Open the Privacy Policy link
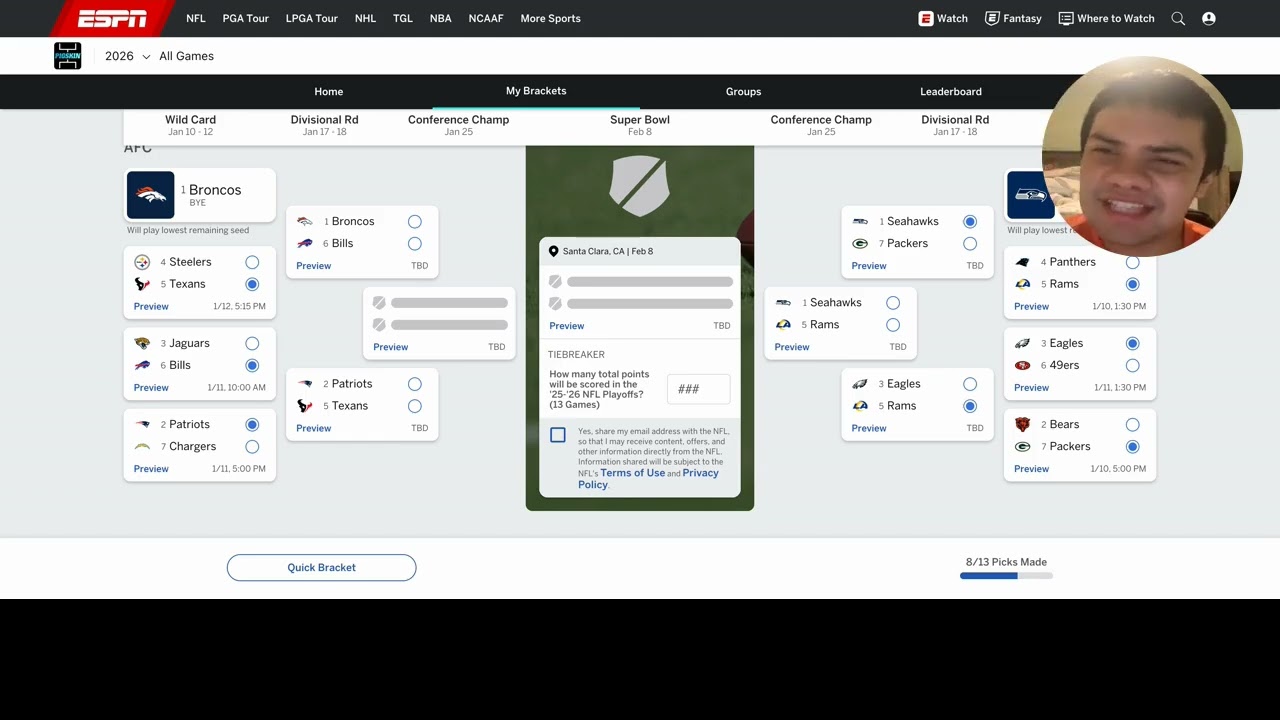 pyautogui.click(x=648, y=479)
